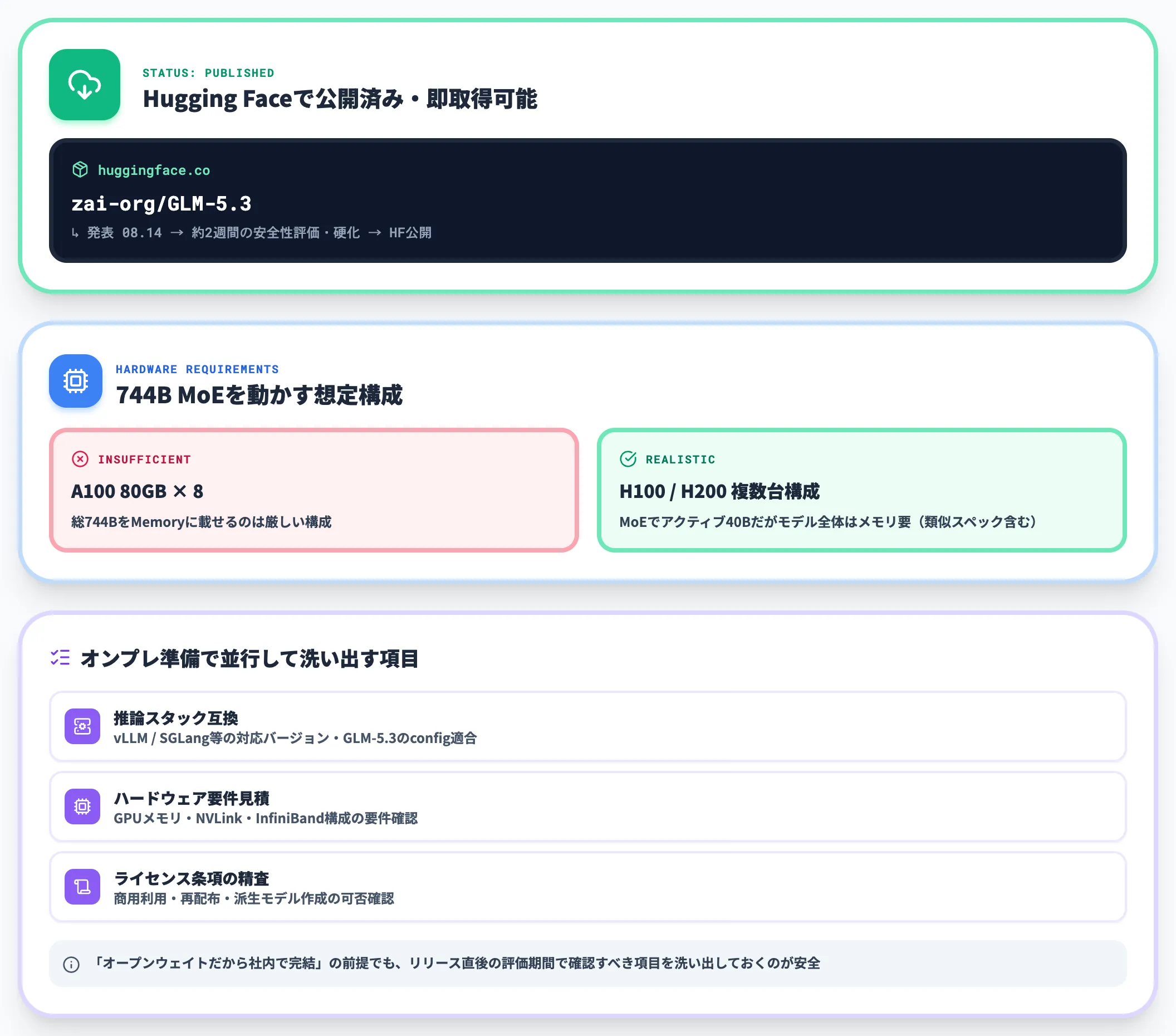Click heading オンプレ準備で並行して洗い出す項目
This screenshot has width=1176, height=1036.
click(x=249, y=658)
